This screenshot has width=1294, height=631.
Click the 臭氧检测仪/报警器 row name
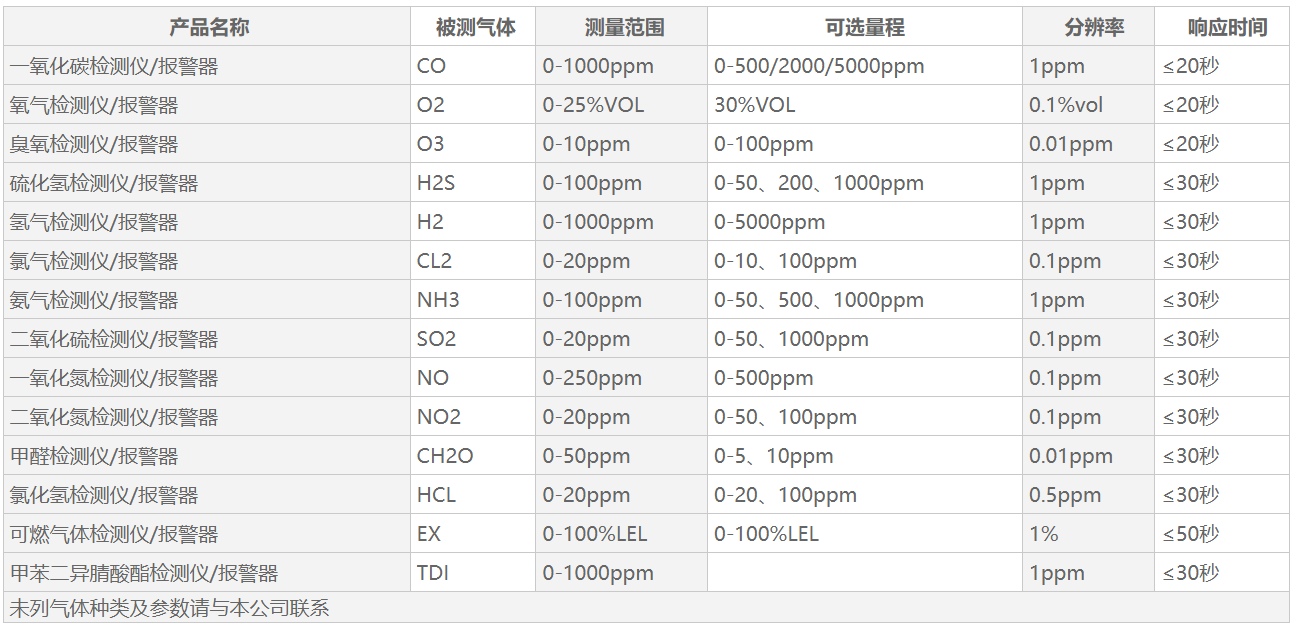94,144
